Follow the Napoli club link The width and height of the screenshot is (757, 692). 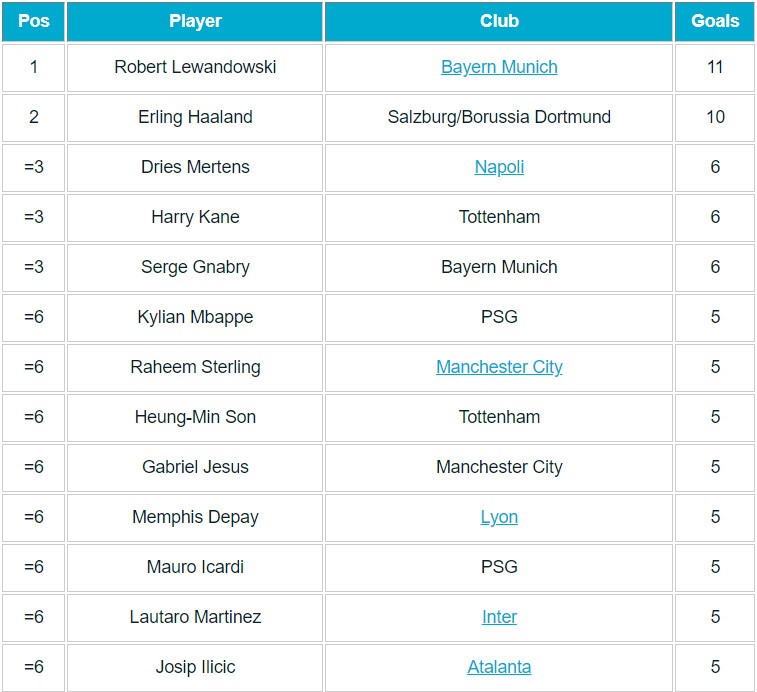pyautogui.click(x=499, y=167)
